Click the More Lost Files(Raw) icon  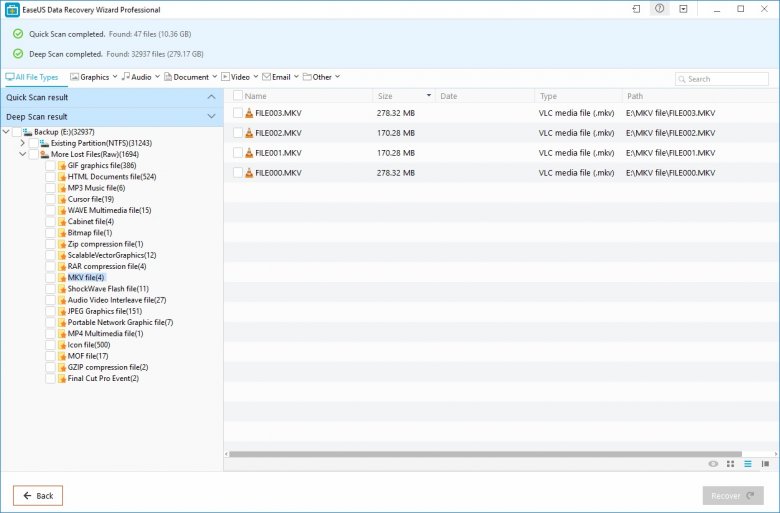pos(45,154)
